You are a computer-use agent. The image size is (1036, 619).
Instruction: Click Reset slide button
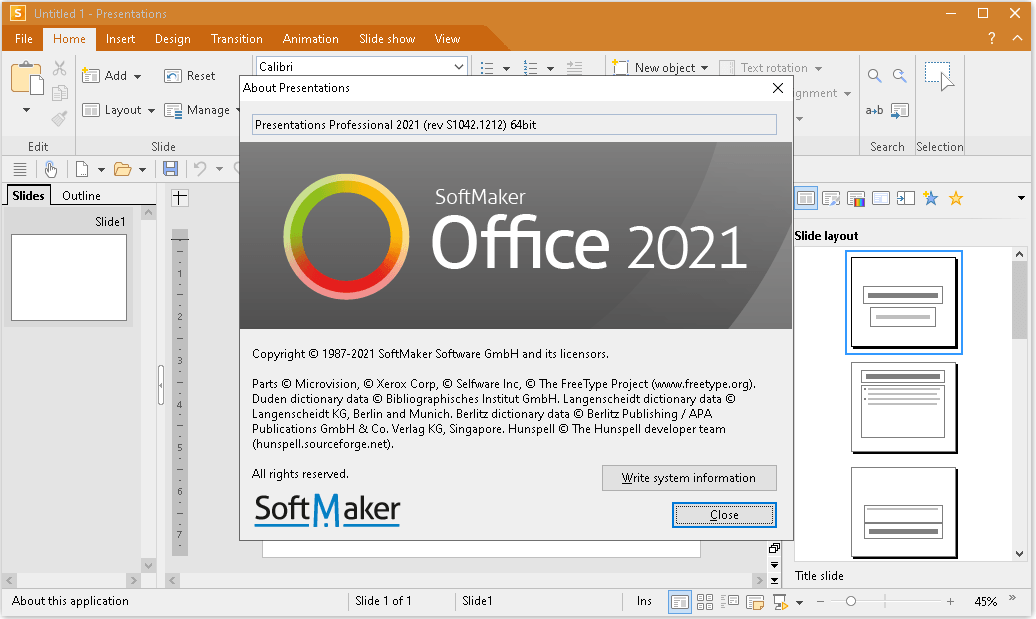point(190,76)
